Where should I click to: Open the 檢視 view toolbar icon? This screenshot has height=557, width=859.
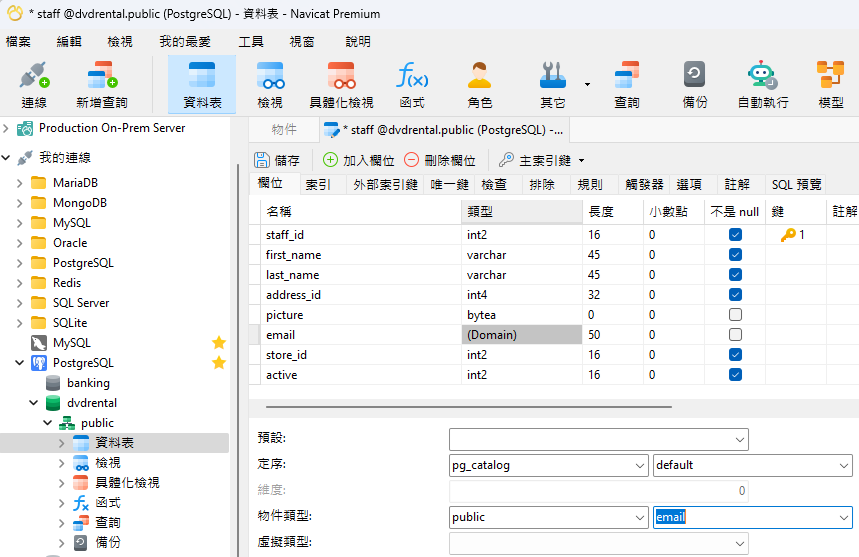[270, 85]
